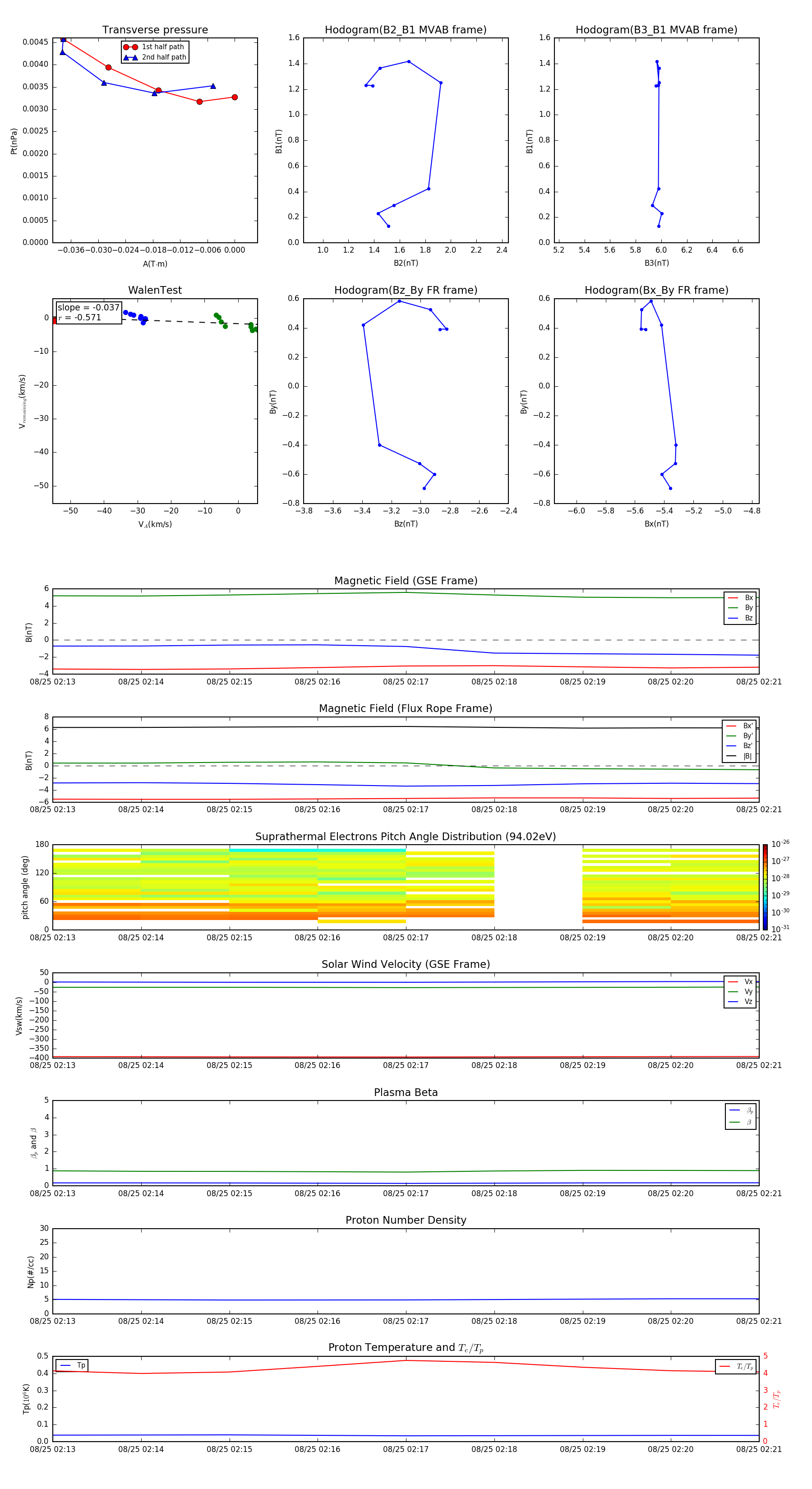Image resolution: width=812 pixels, height=1489 pixels.
Task: Select the '1st half path' legend entry
Action: tap(155, 47)
